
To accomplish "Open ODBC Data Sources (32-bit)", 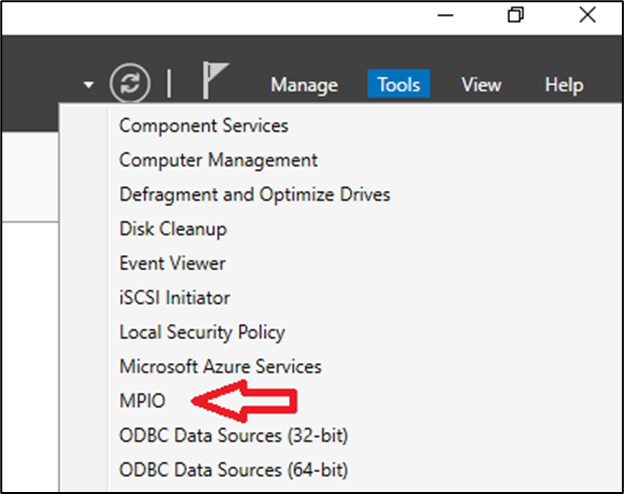I will tap(233, 435).
